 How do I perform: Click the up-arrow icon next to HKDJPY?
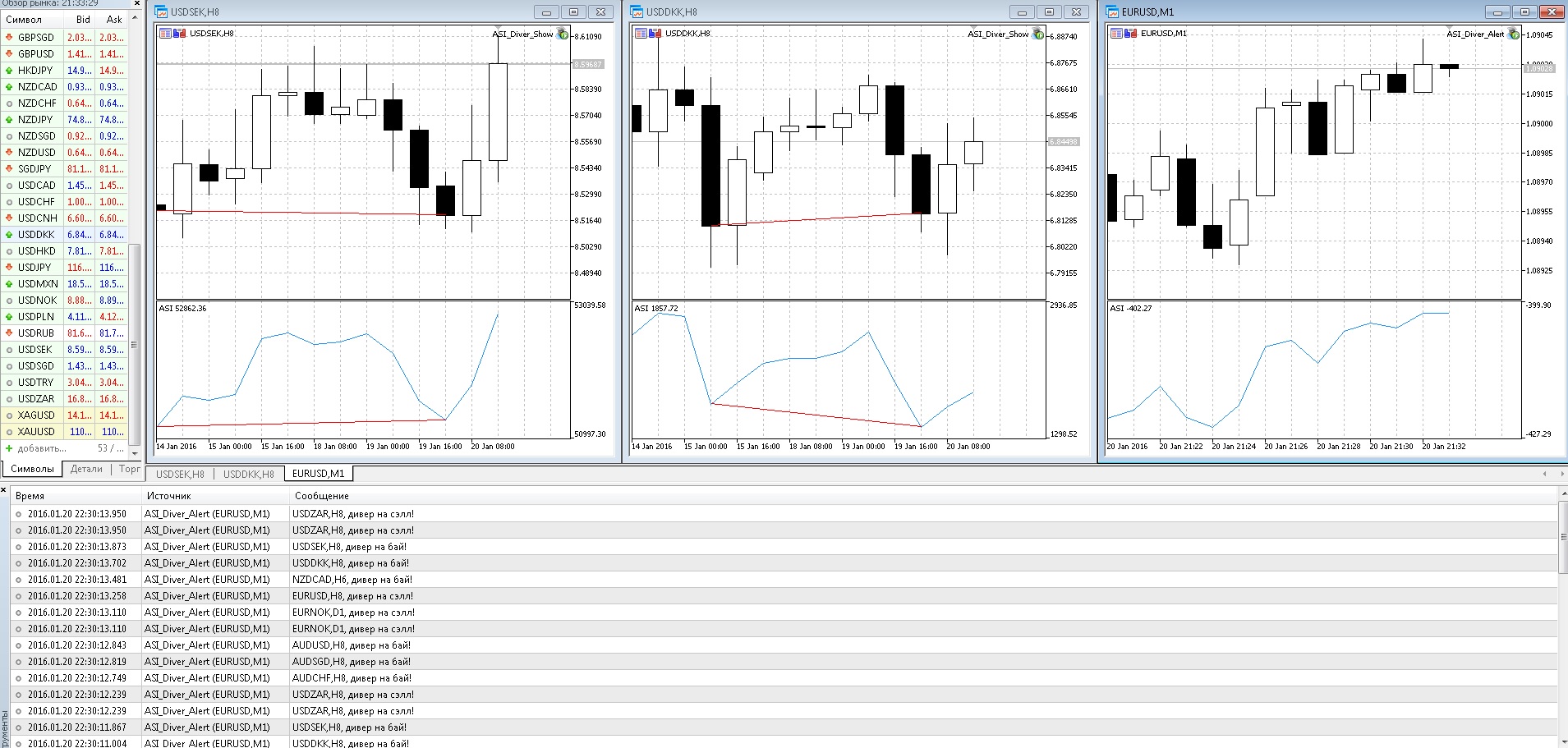click(9, 71)
